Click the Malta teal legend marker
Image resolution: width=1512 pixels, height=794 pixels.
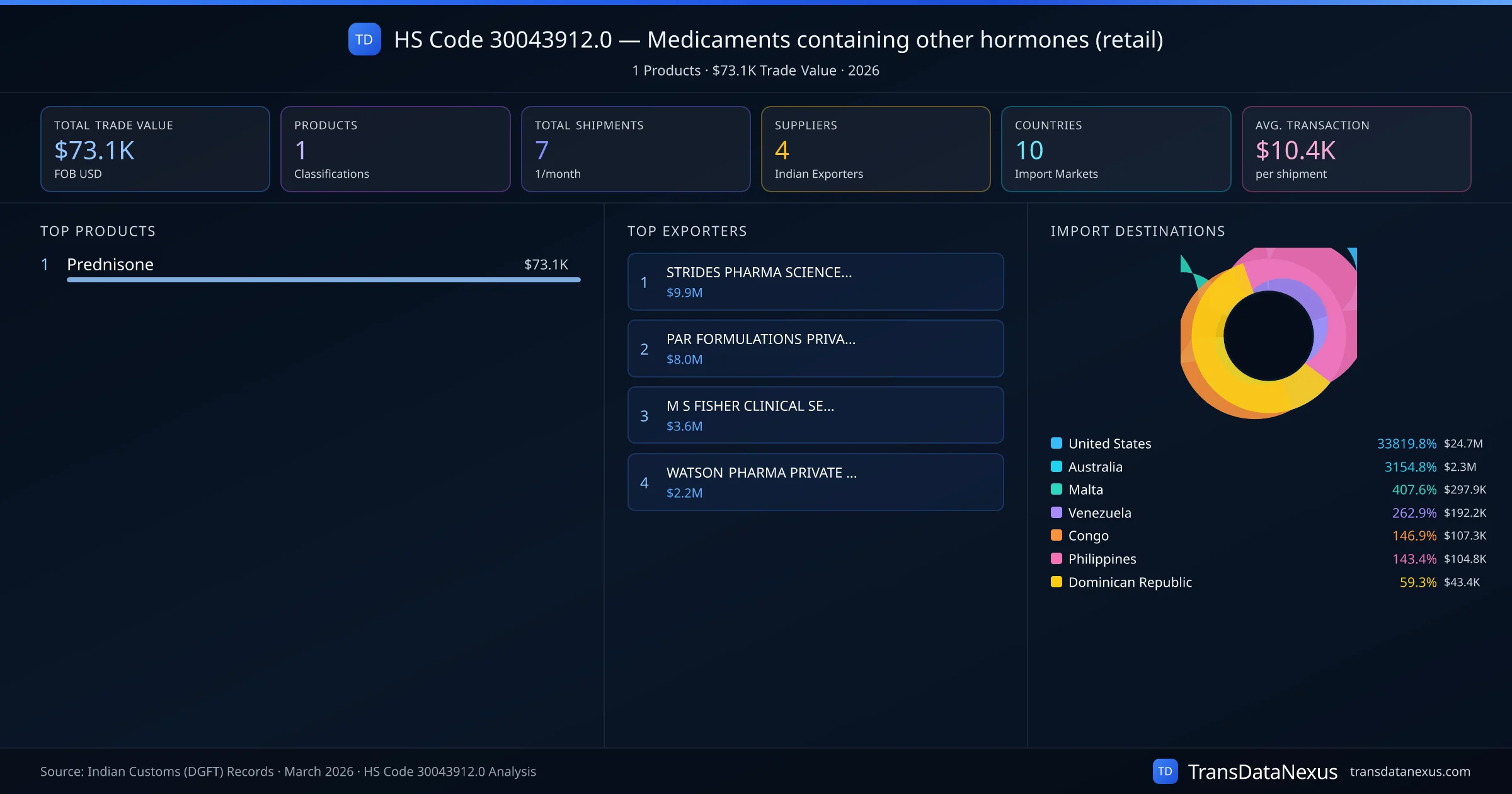[1056, 490]
